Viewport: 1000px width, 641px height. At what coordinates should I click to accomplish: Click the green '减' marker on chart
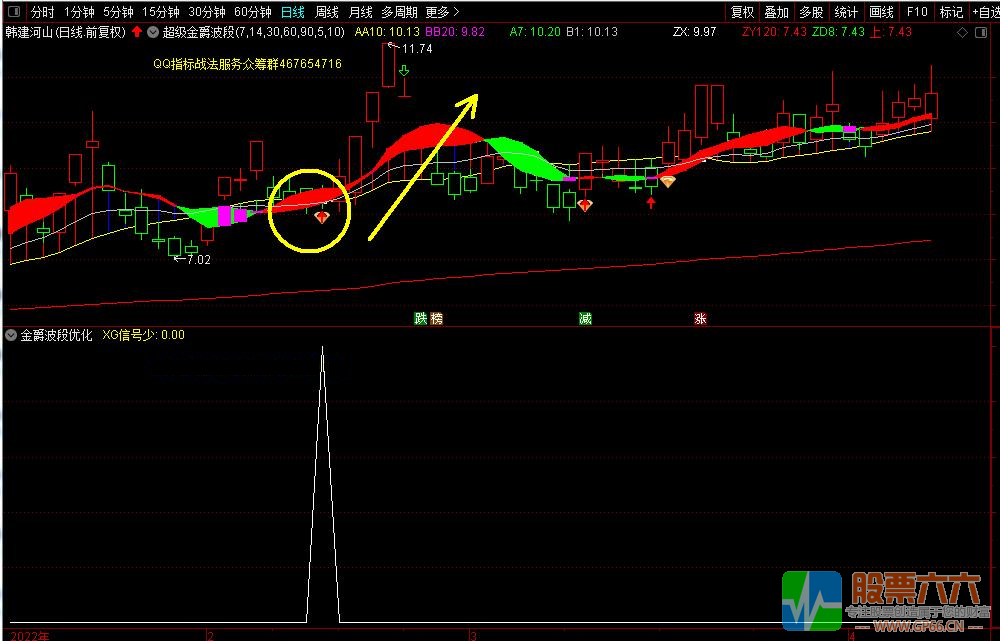tap(585, 319)
